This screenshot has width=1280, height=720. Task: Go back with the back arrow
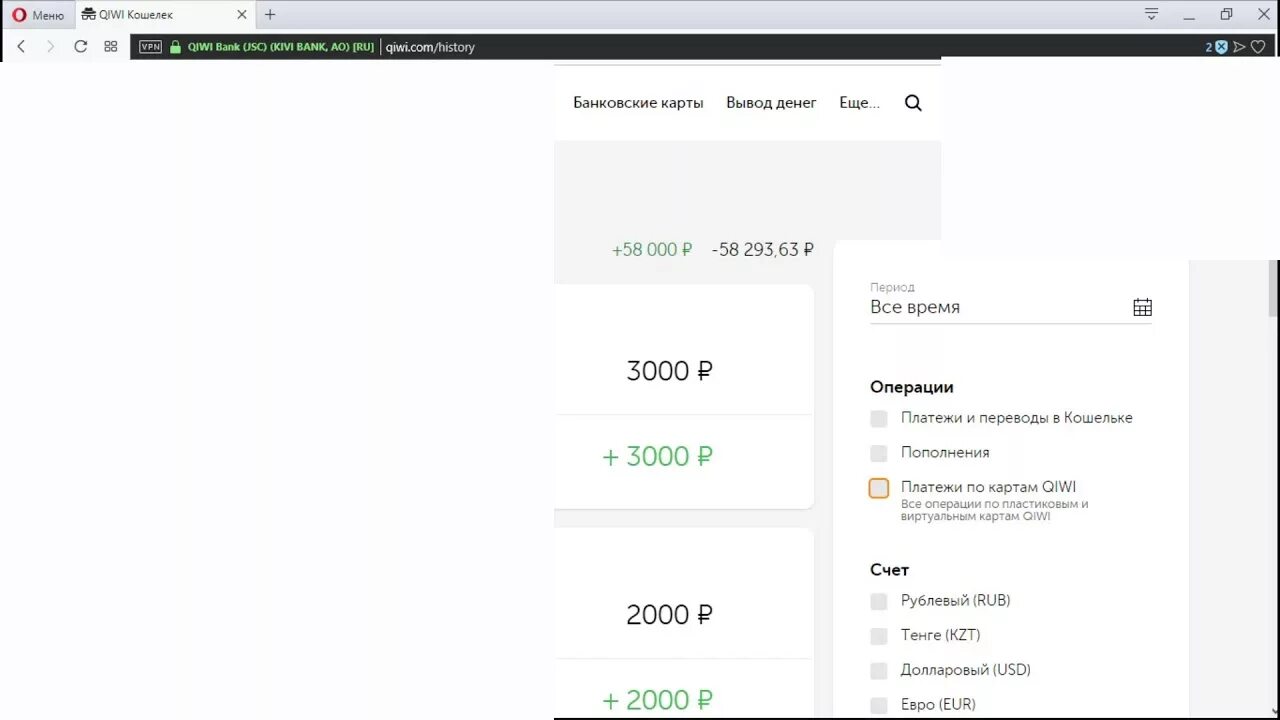point(21,46)
